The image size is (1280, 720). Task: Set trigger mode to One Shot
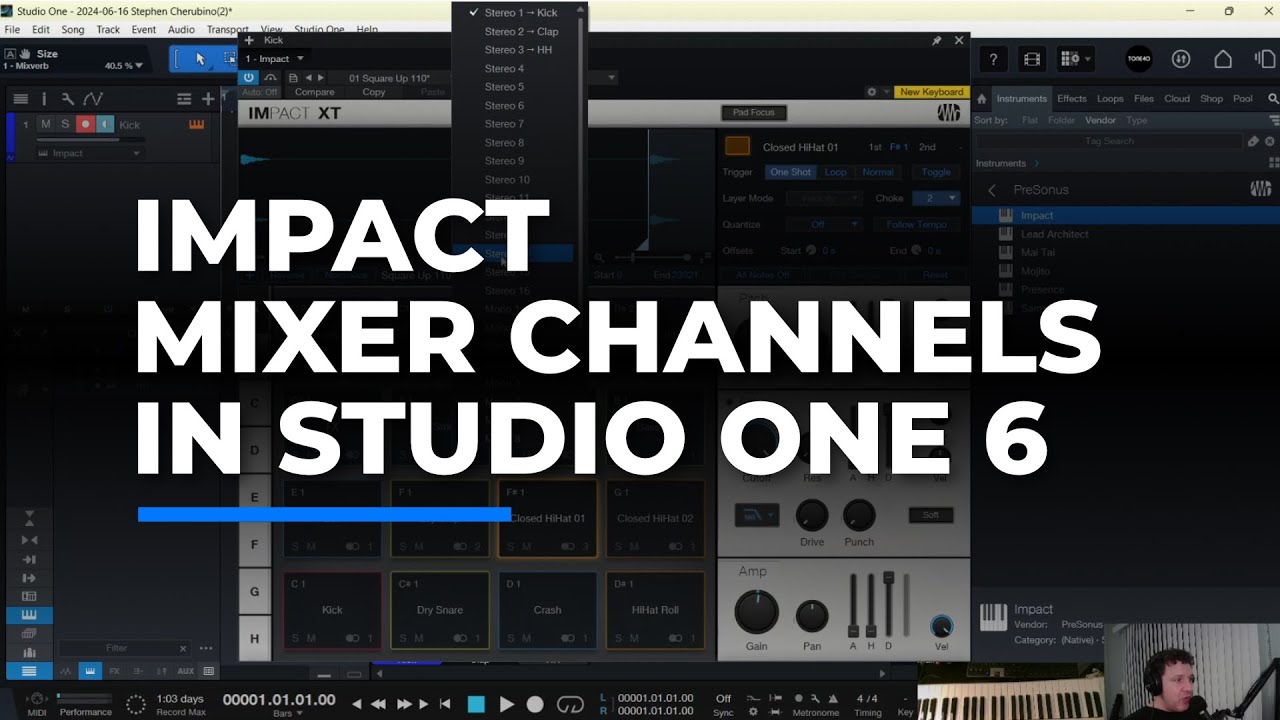(x=790, y=172)
